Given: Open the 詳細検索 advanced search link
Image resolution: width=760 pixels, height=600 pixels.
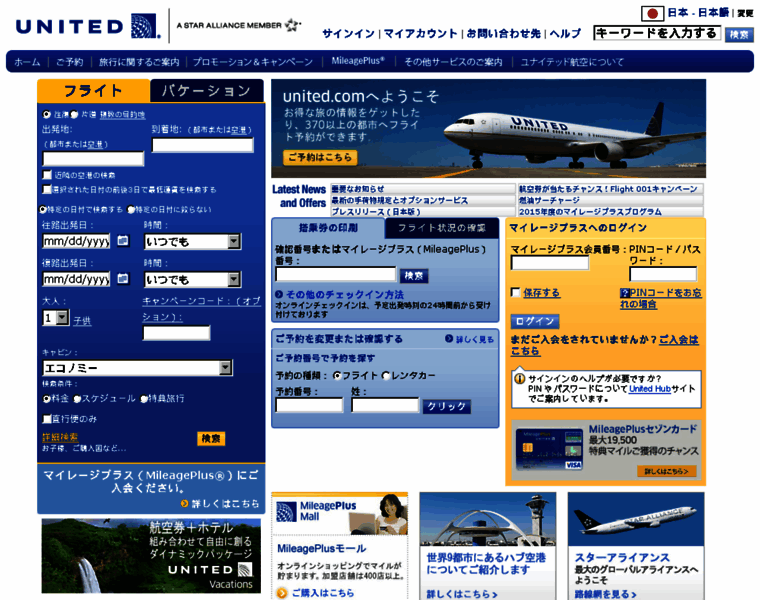Looking at the screenshot, I should [60, 437].
